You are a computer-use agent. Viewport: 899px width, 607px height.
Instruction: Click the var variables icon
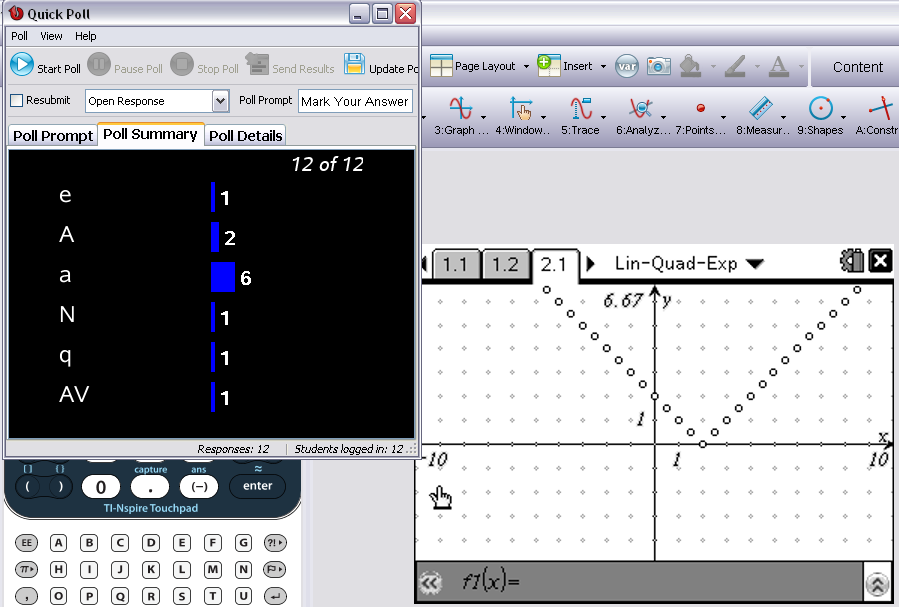627,66
